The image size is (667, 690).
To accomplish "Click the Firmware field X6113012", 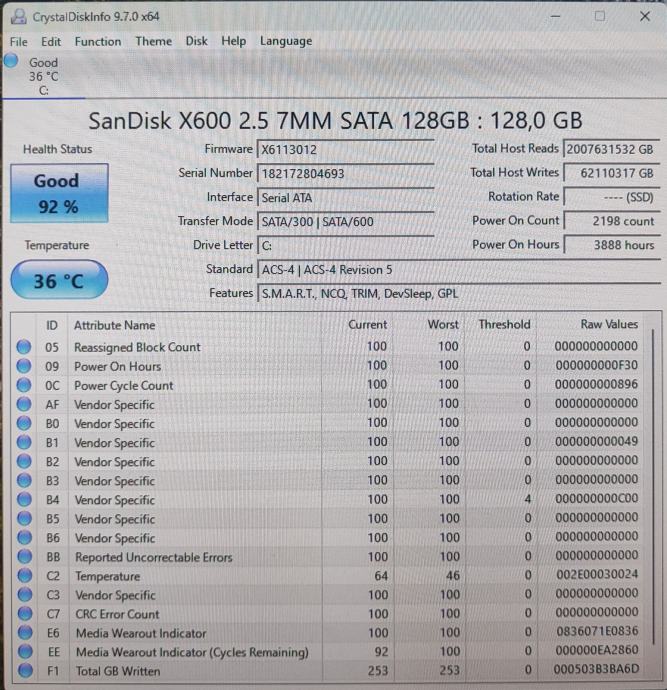I will tap(345, 149).
